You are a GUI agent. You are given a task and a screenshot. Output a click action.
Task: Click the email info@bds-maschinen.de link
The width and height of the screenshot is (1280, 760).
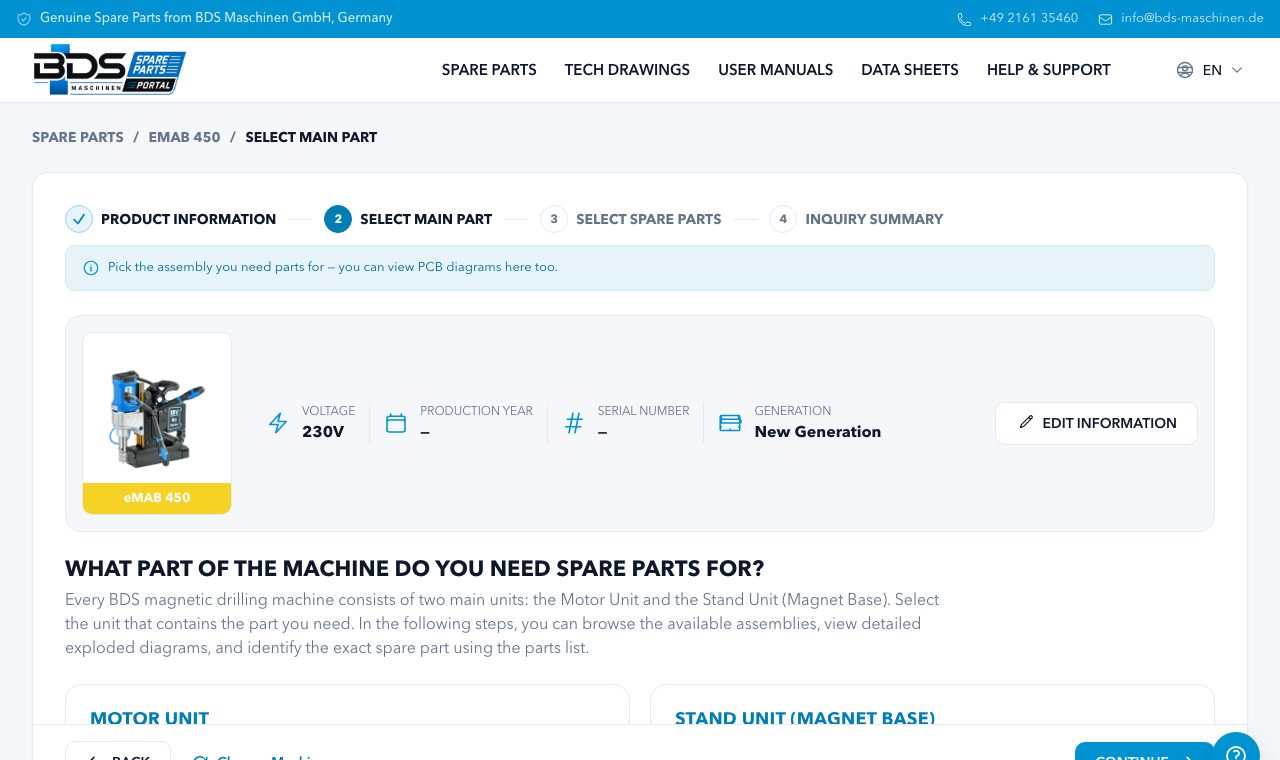tap(1192, 18)
